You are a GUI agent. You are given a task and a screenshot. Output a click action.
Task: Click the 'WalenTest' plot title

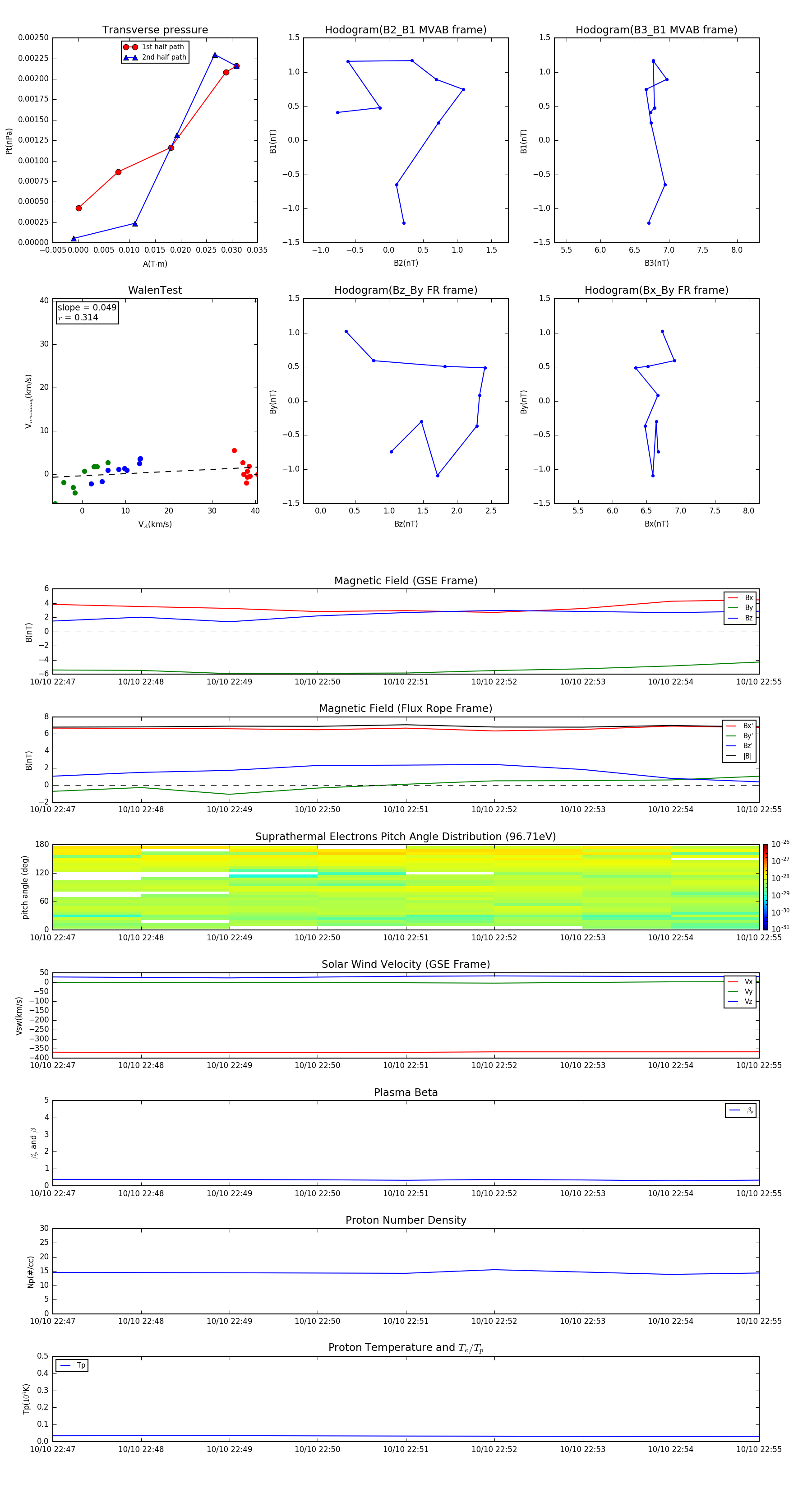155,290
